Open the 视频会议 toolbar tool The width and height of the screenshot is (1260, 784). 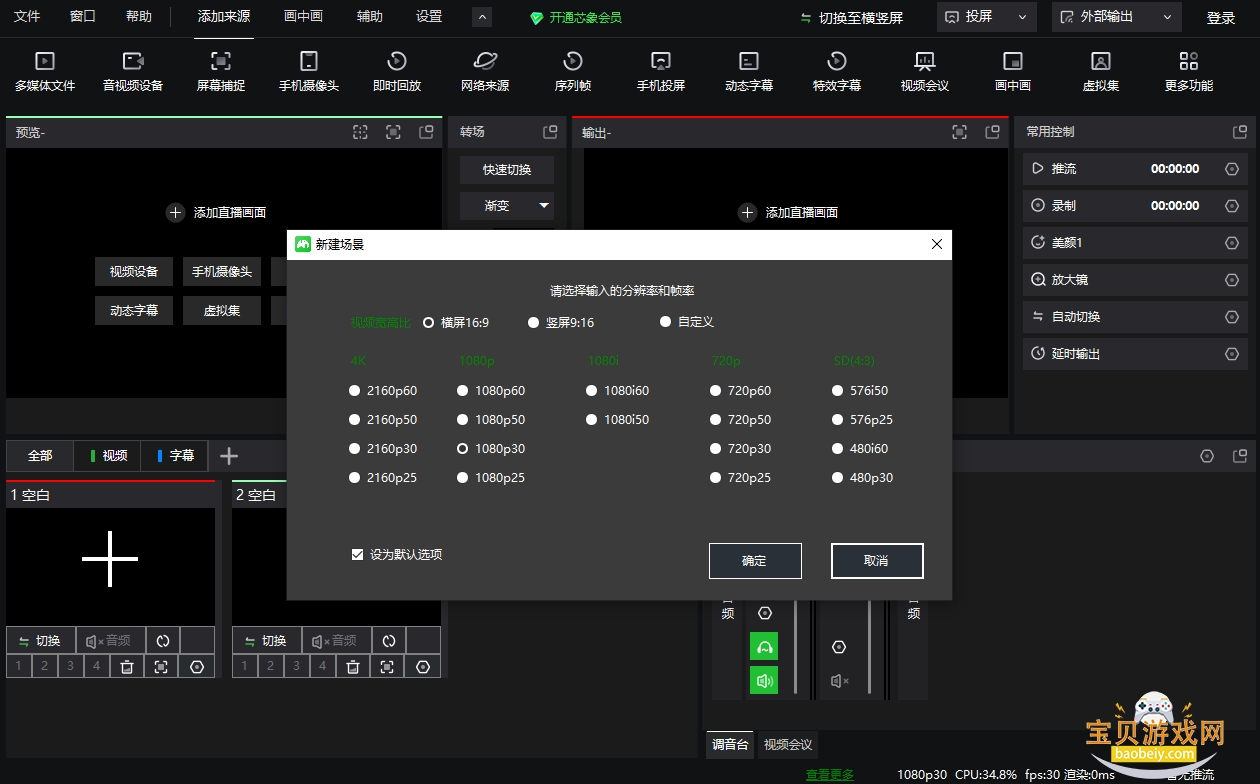(925, 72)
